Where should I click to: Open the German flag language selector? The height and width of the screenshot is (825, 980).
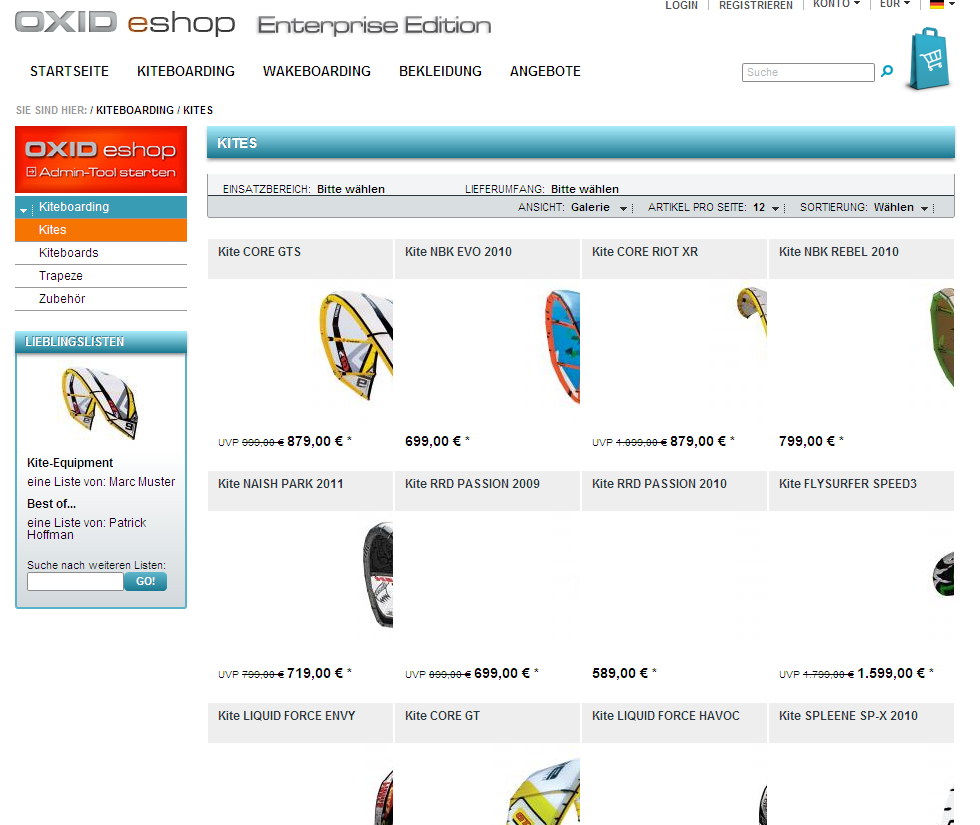(942, 4)
